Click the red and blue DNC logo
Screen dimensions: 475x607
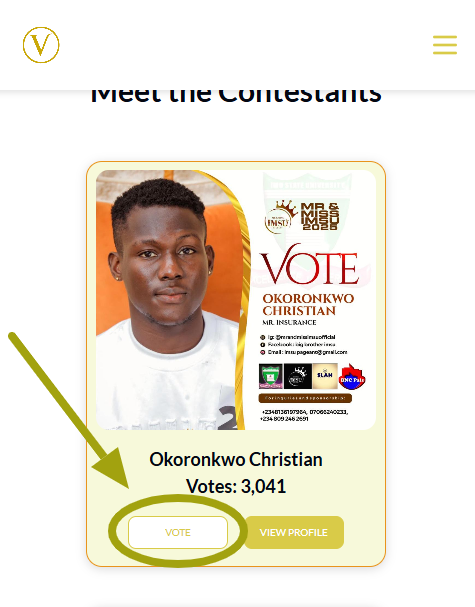[352, 376]
